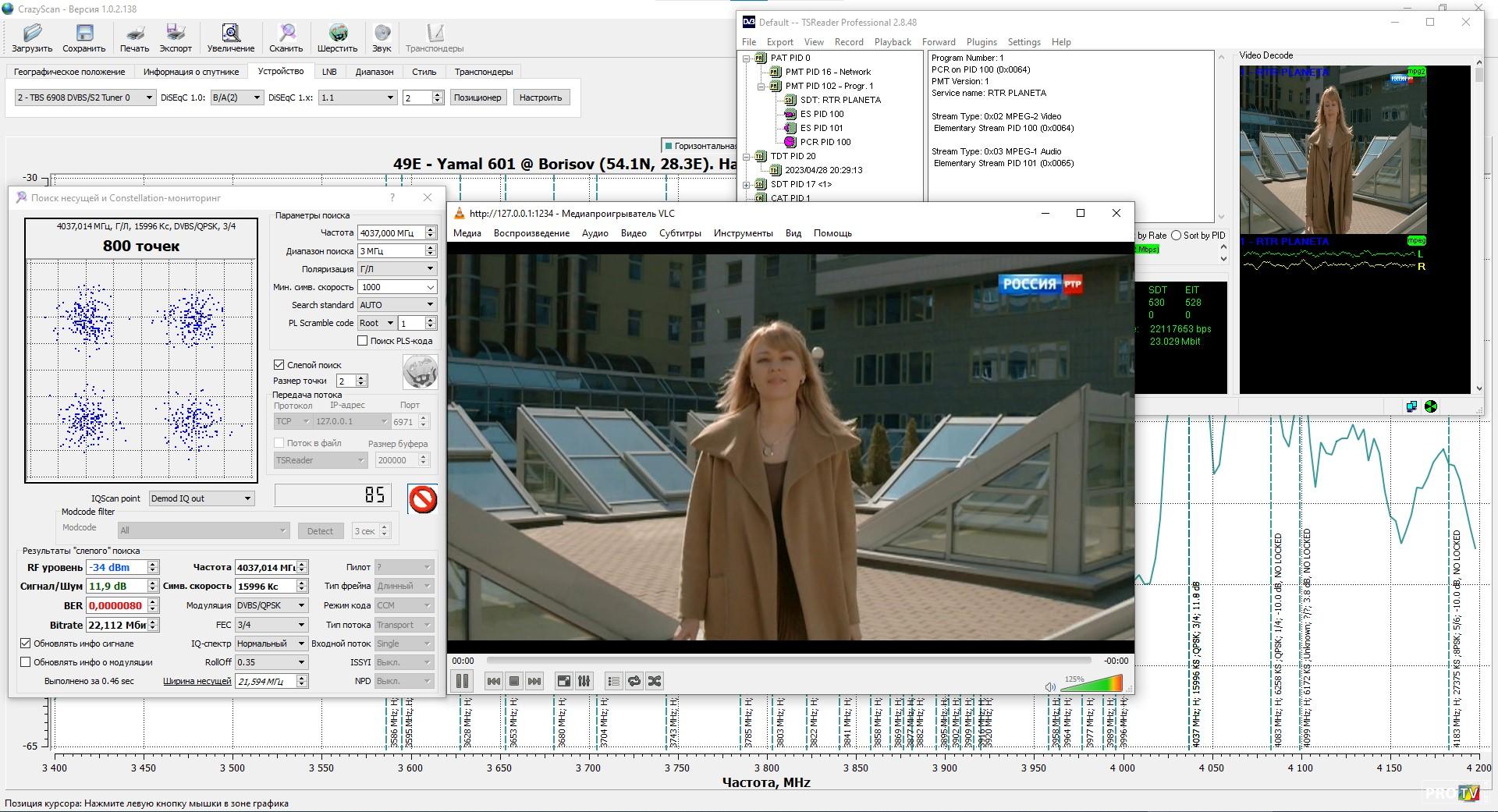Image resolution: width=1498 pixels, height=812 pixels.
Task: Click the Save (Сохранить) disk icon
Action: (83, 33)
